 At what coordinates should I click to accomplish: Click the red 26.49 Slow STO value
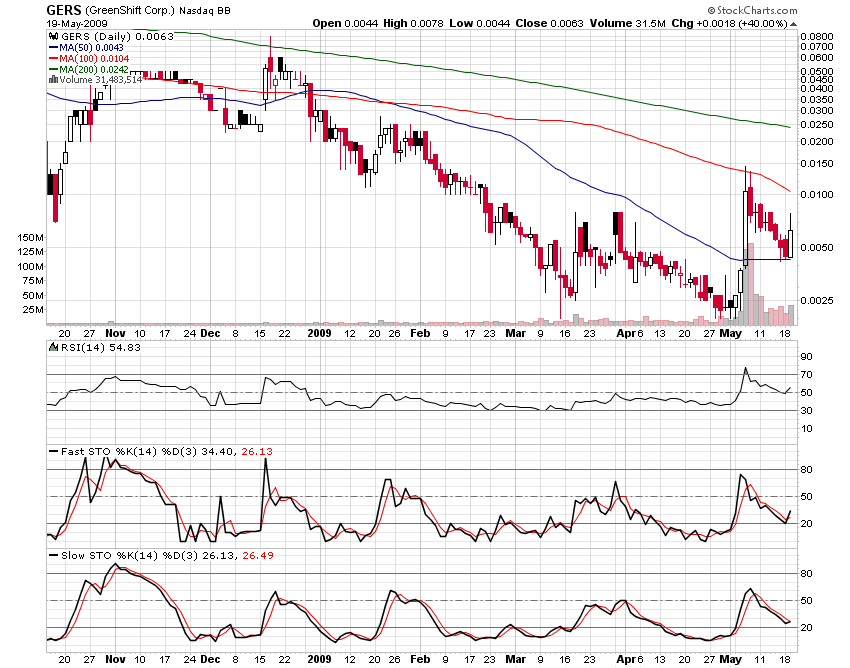[x=258, y=555]
